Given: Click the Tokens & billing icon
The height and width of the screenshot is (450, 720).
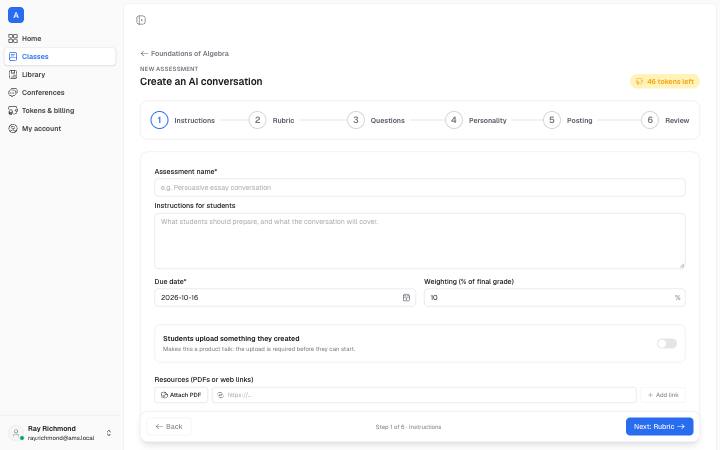Looking at the screenshot, I should (x=13, y=111).
